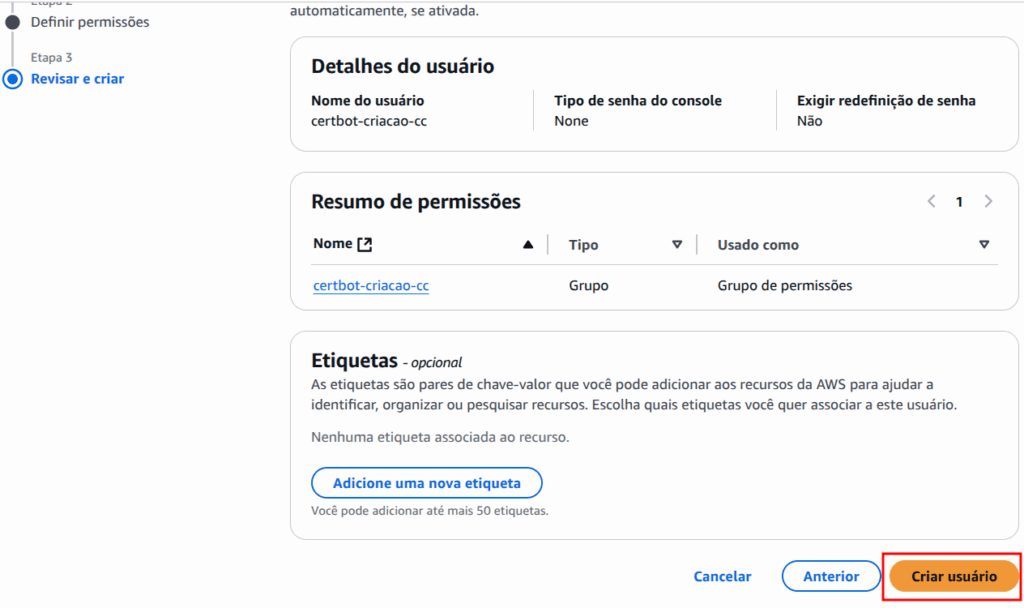Click the Criar usuário button

point(952,576)
